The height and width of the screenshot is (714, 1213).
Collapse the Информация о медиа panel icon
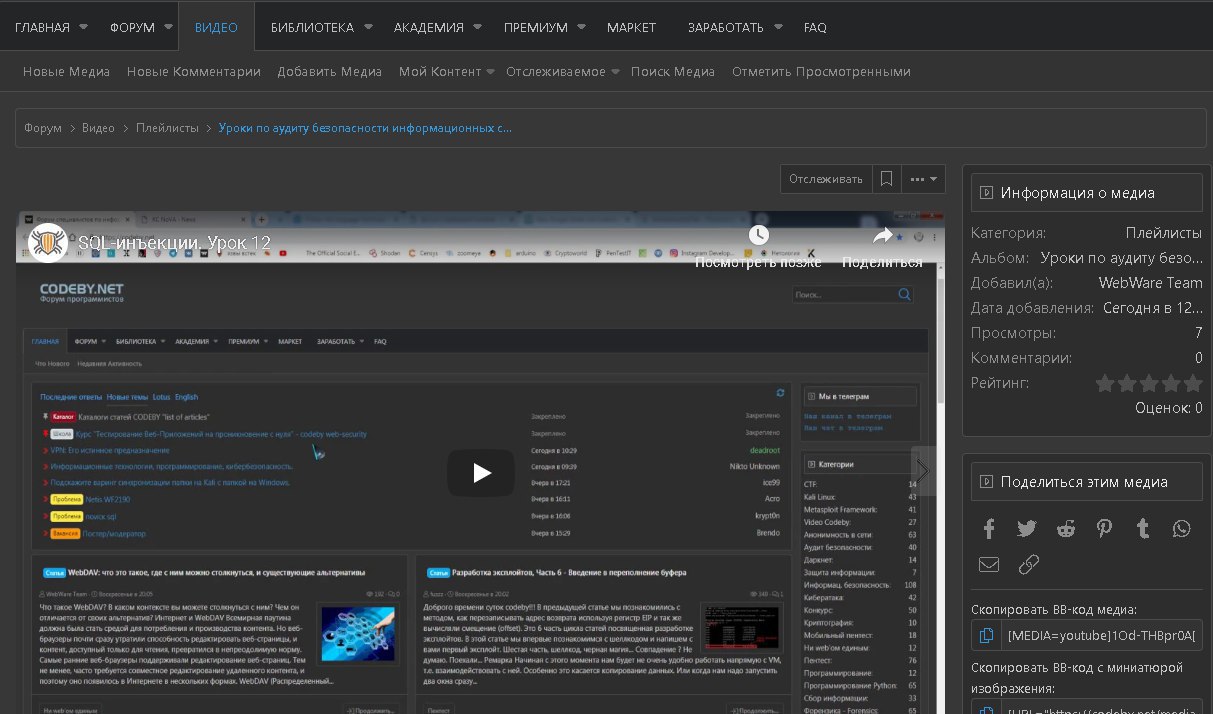click(986, 193)
